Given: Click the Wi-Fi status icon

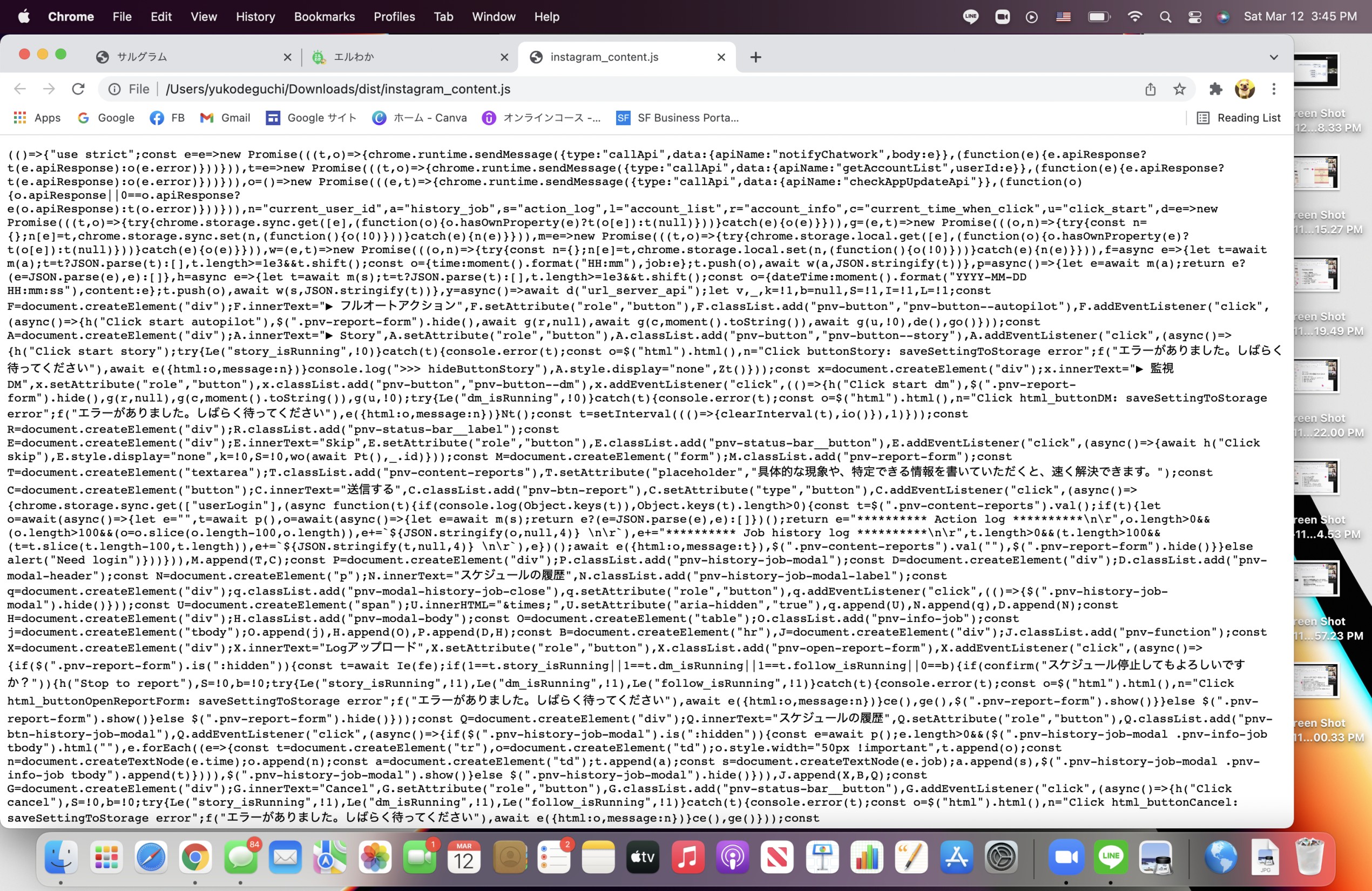Looking at the screenshot, I should (x=1134, y=17).
